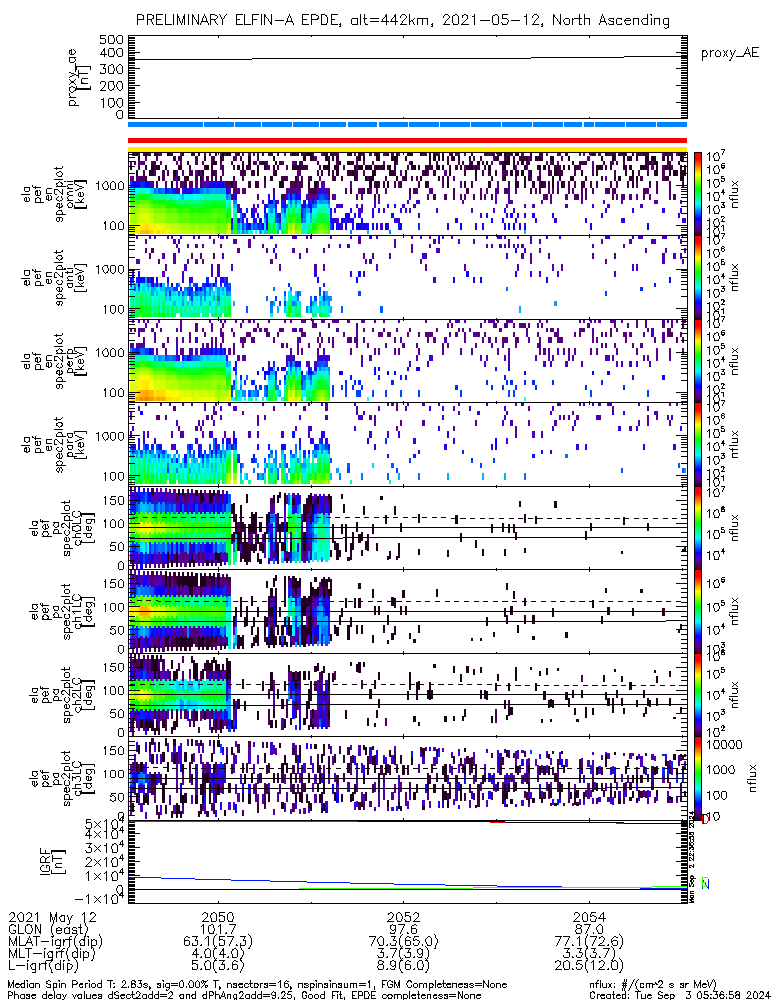Click the '2050' time tick label
The image size is (775, 1000).
coord(219,918)
